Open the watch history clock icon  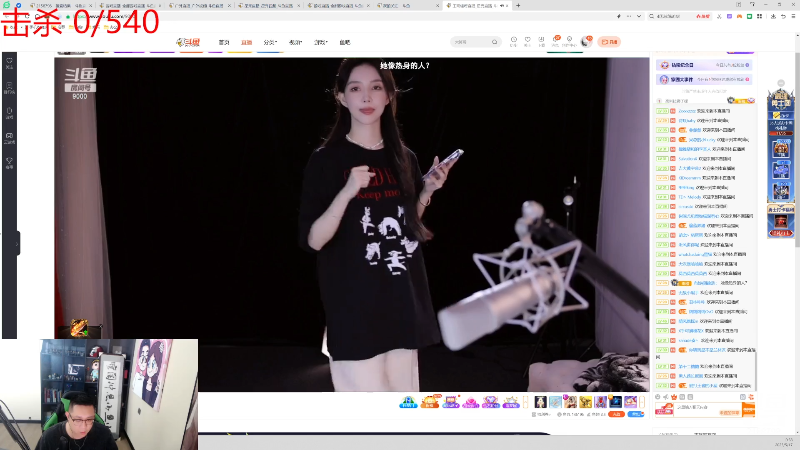click(x=514, y=41)
